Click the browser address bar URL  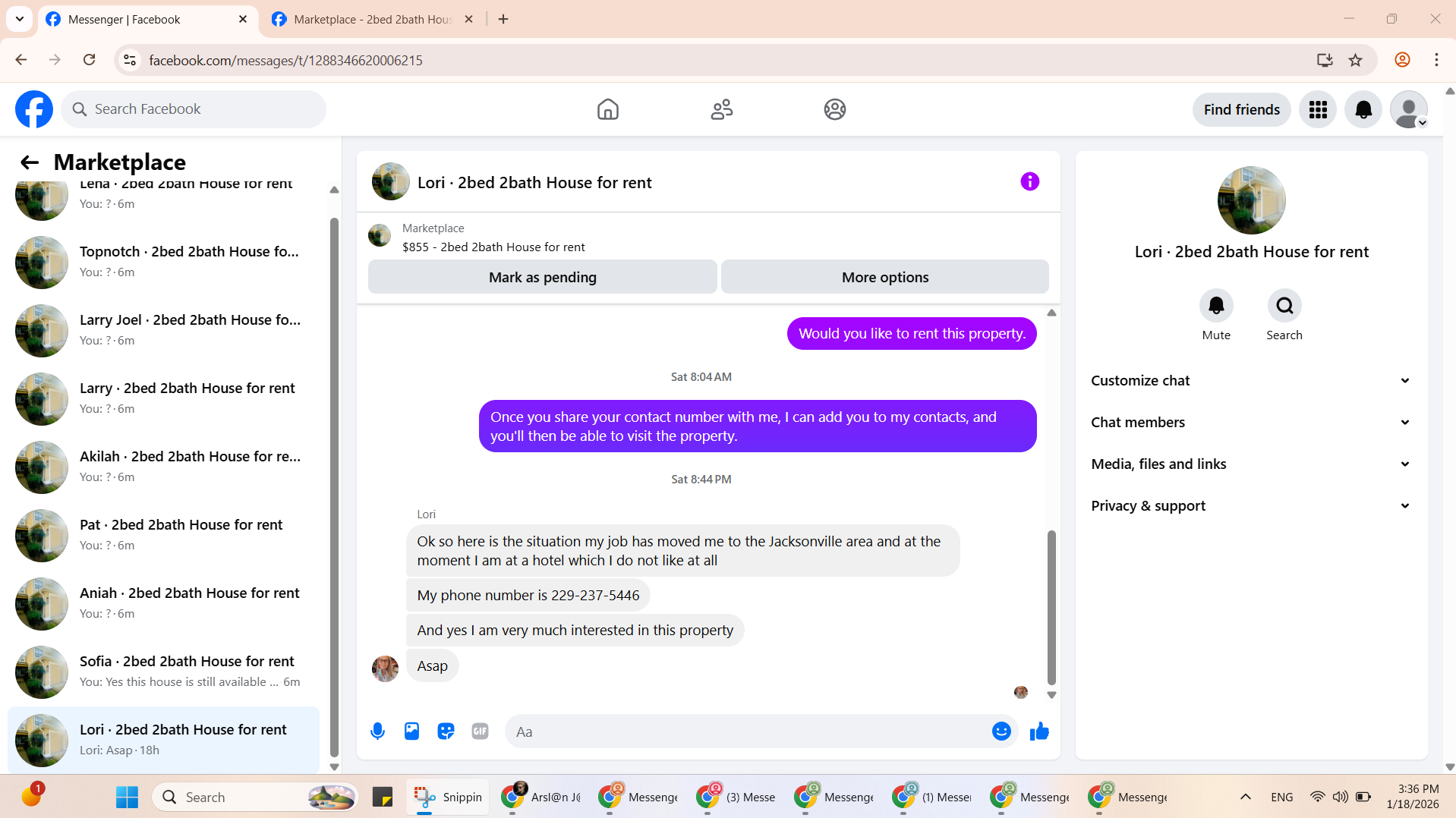285,60
